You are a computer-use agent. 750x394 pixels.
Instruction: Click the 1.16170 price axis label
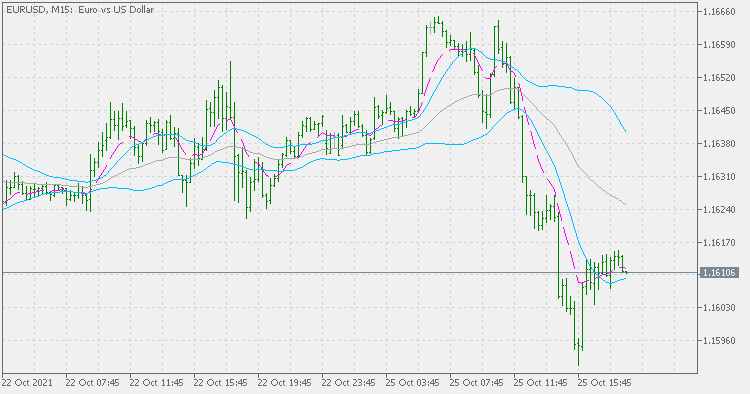719,243
